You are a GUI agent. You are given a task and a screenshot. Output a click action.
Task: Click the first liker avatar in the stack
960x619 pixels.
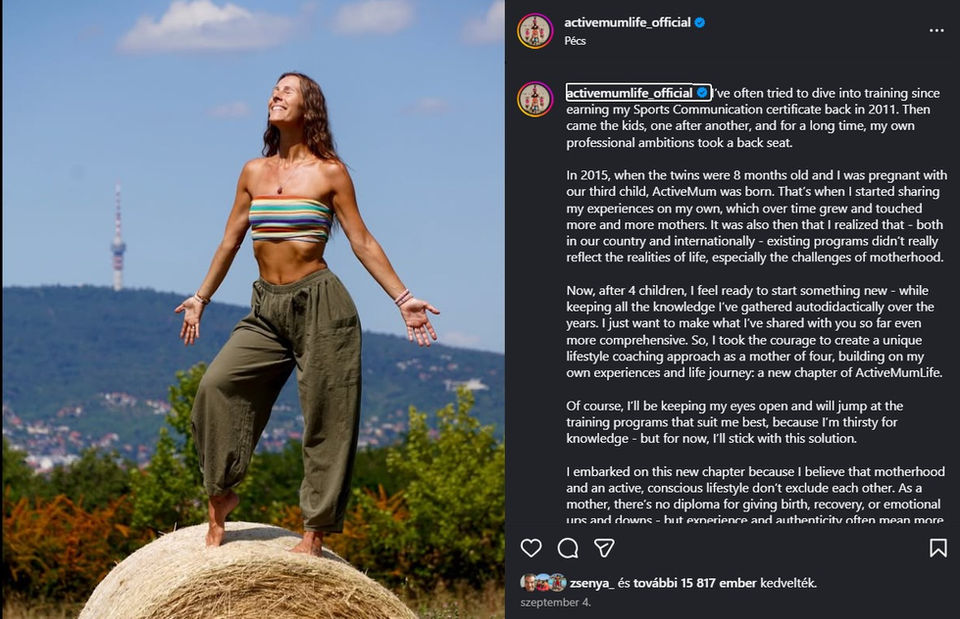526,581
